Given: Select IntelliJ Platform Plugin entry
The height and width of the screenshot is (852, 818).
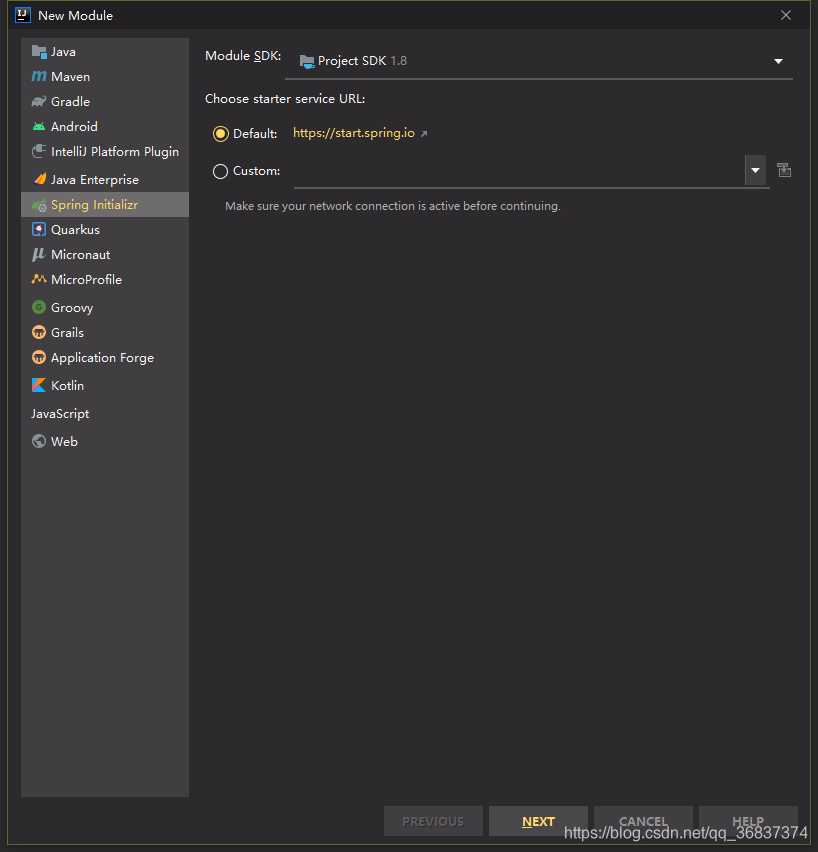Looking at the screenshot, I should (105, 152).
